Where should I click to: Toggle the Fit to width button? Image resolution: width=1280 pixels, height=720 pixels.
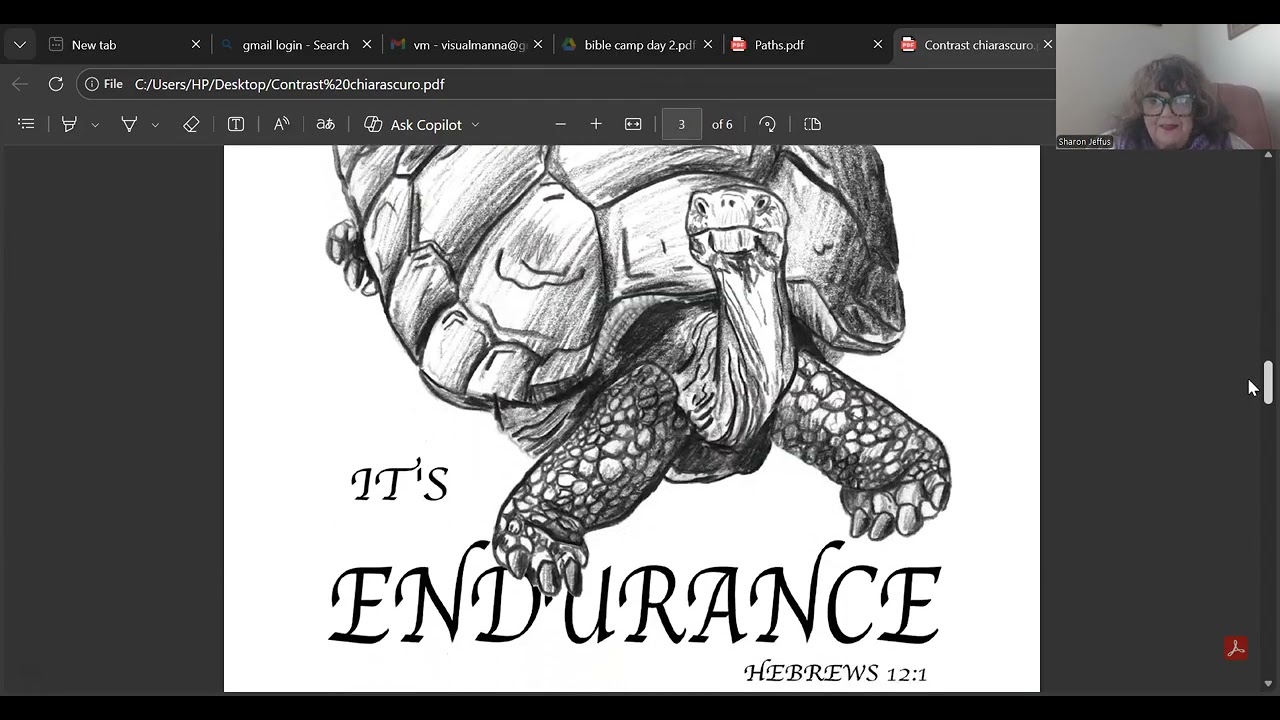point(633,124)
